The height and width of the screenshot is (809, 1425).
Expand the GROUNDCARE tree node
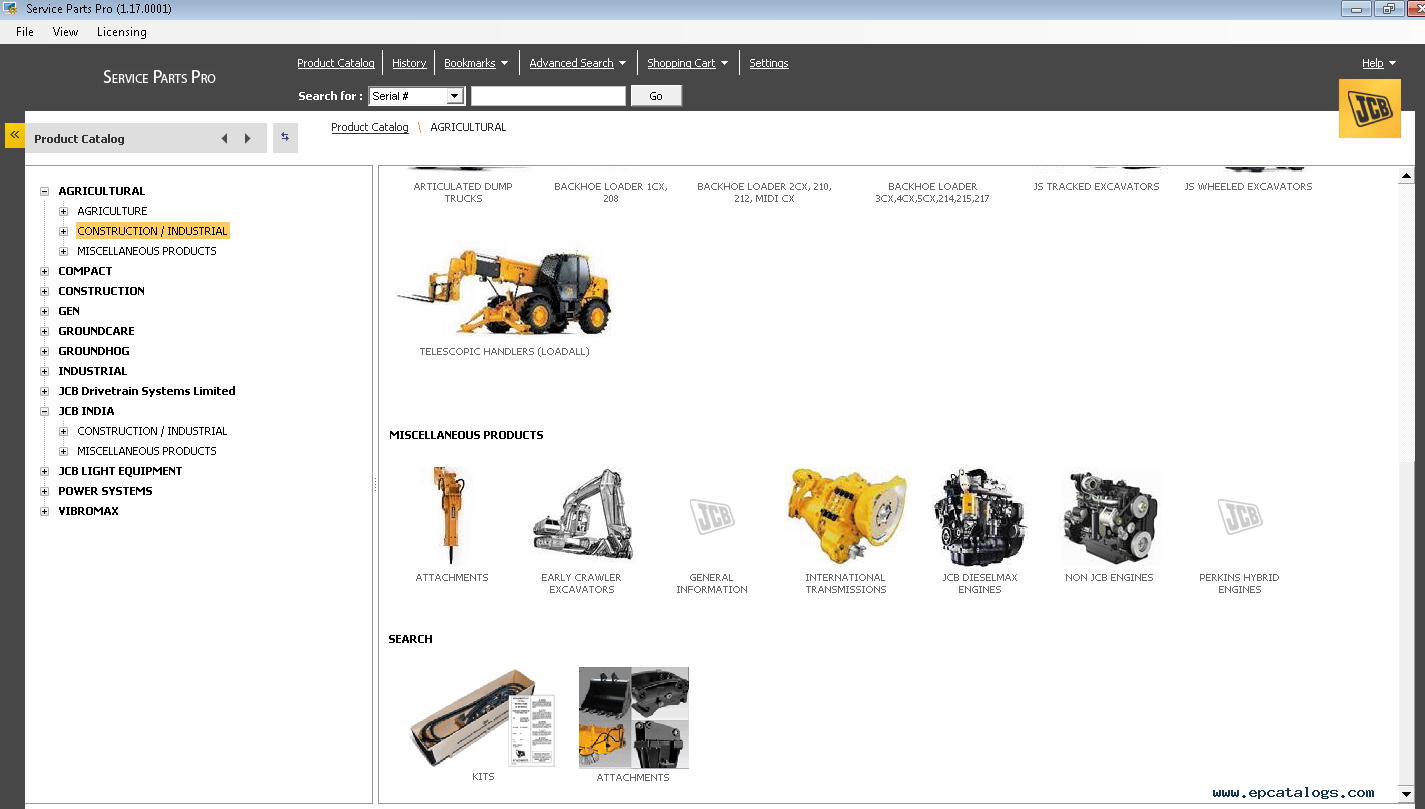[x=44, y=331]
